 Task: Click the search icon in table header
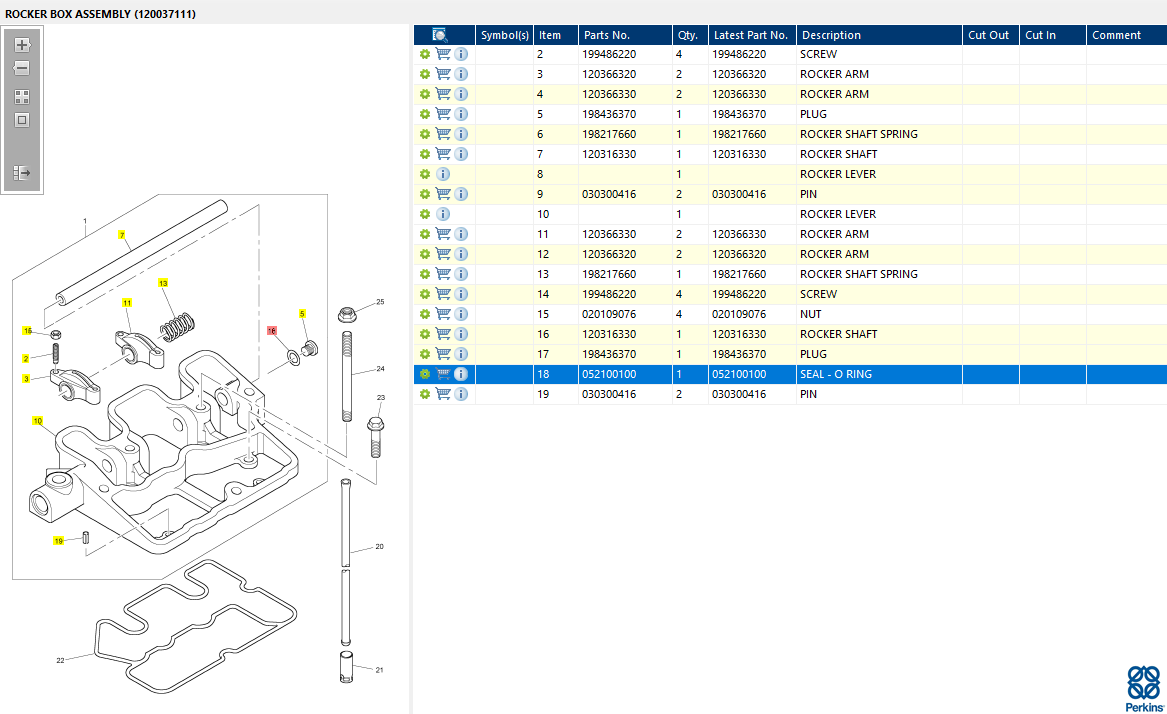coord(439,35)
